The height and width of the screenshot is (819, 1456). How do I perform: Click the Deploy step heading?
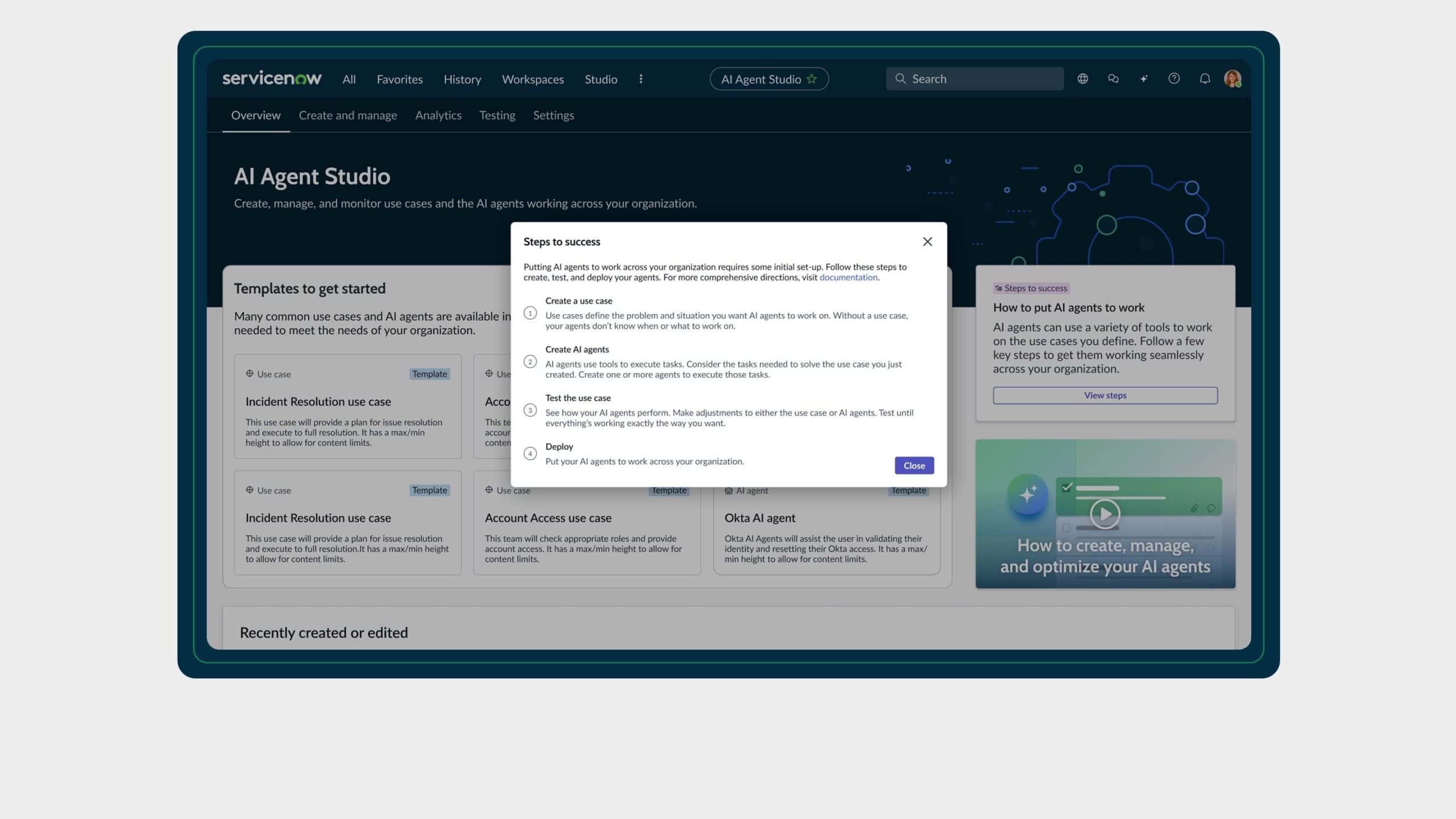click(559, 446)
